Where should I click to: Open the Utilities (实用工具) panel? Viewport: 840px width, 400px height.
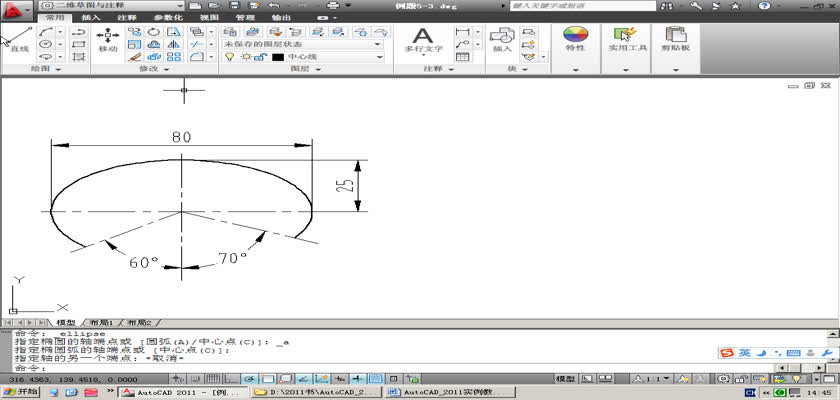tap(626, 40)
